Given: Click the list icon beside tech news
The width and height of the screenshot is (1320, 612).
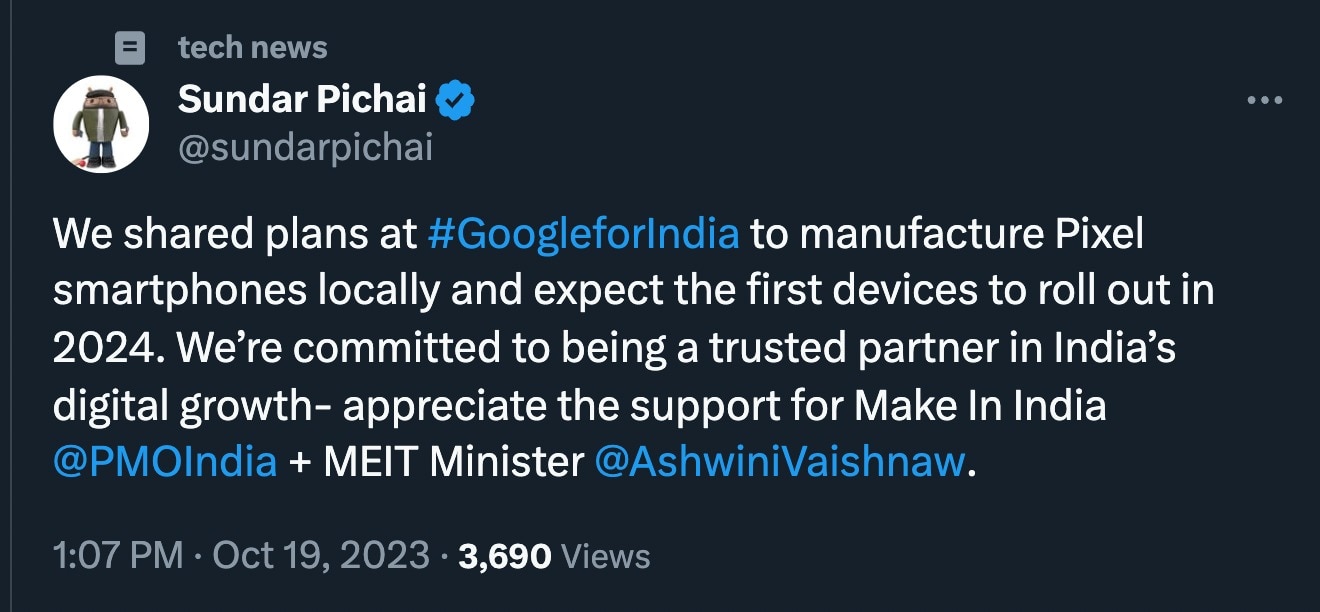Looking at the screenshot, I should (x=131, y=47).
